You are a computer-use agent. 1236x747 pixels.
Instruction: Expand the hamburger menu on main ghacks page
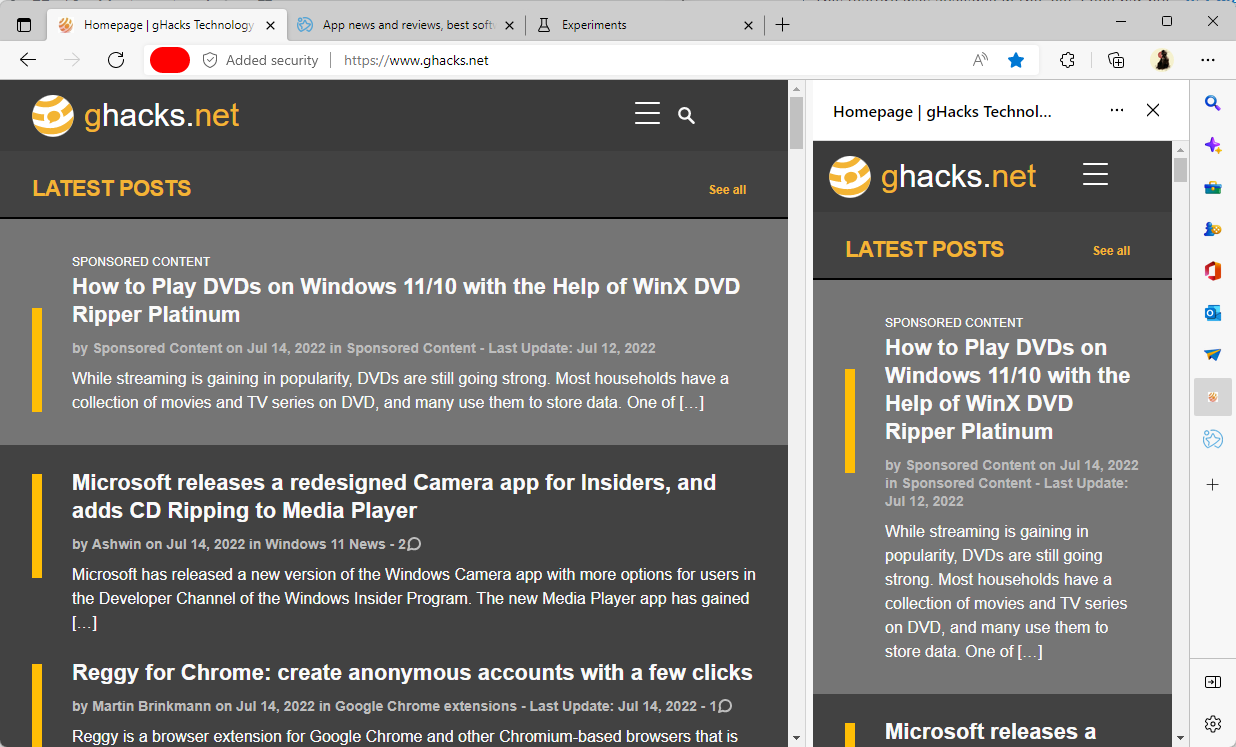[x=647, y=114]
